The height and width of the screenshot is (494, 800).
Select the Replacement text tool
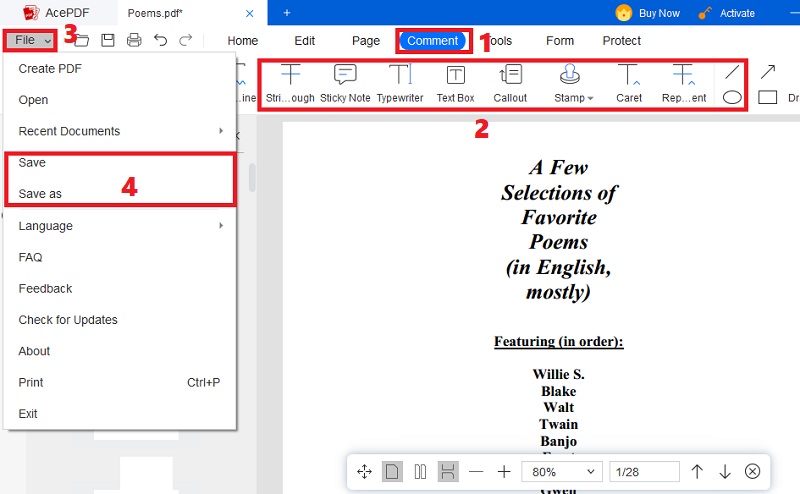[684, 83]
